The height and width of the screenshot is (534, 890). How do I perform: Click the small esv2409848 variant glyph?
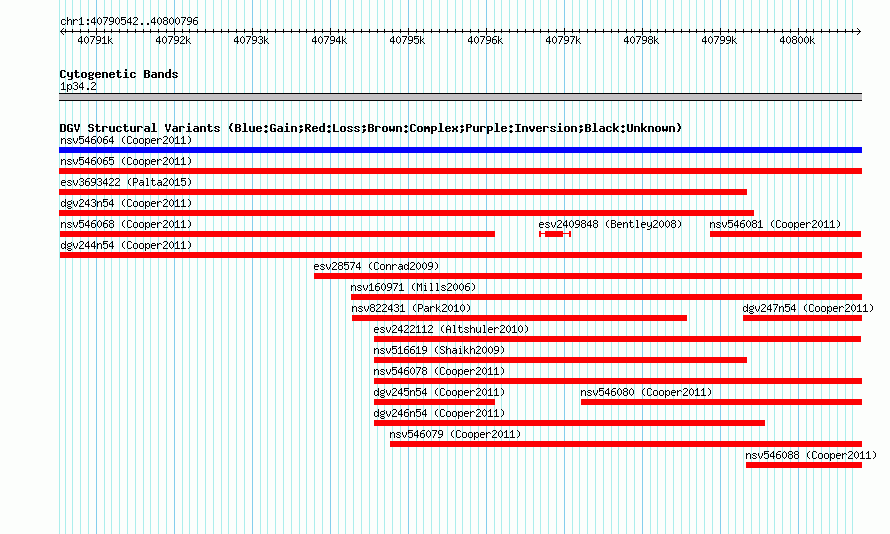click(x=555, y=234)
